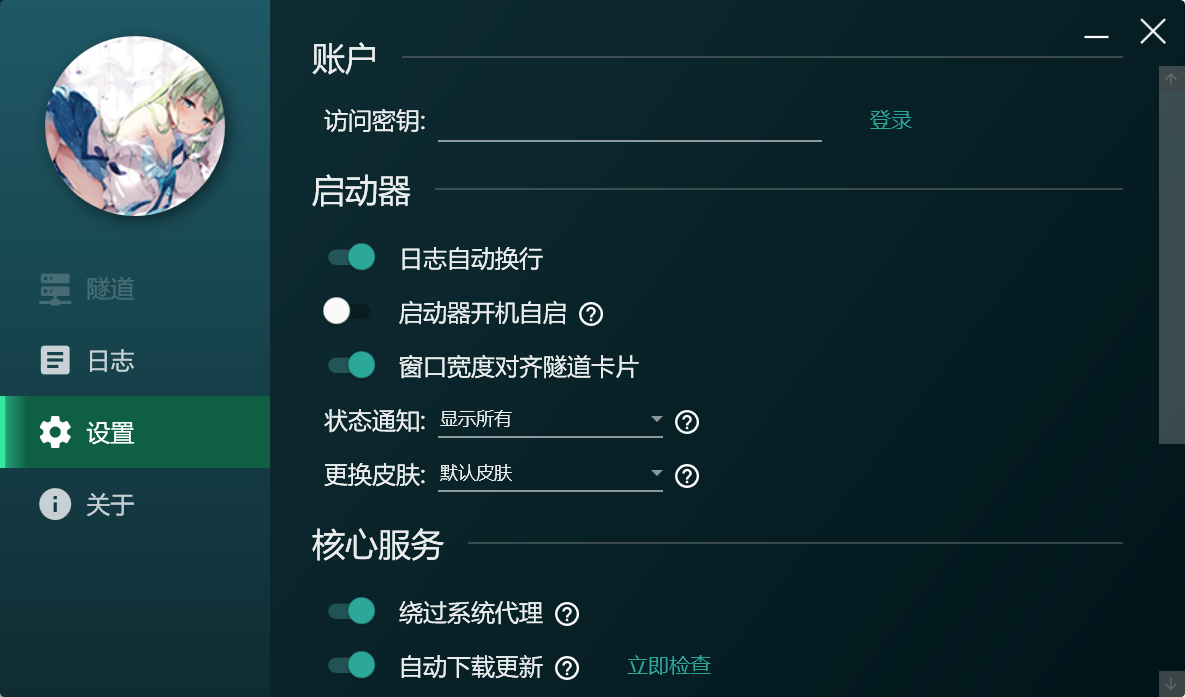Click the 关于 info icon
Image resolution: width=1185 pixels, height=697 pixels.
pos(55,504)
